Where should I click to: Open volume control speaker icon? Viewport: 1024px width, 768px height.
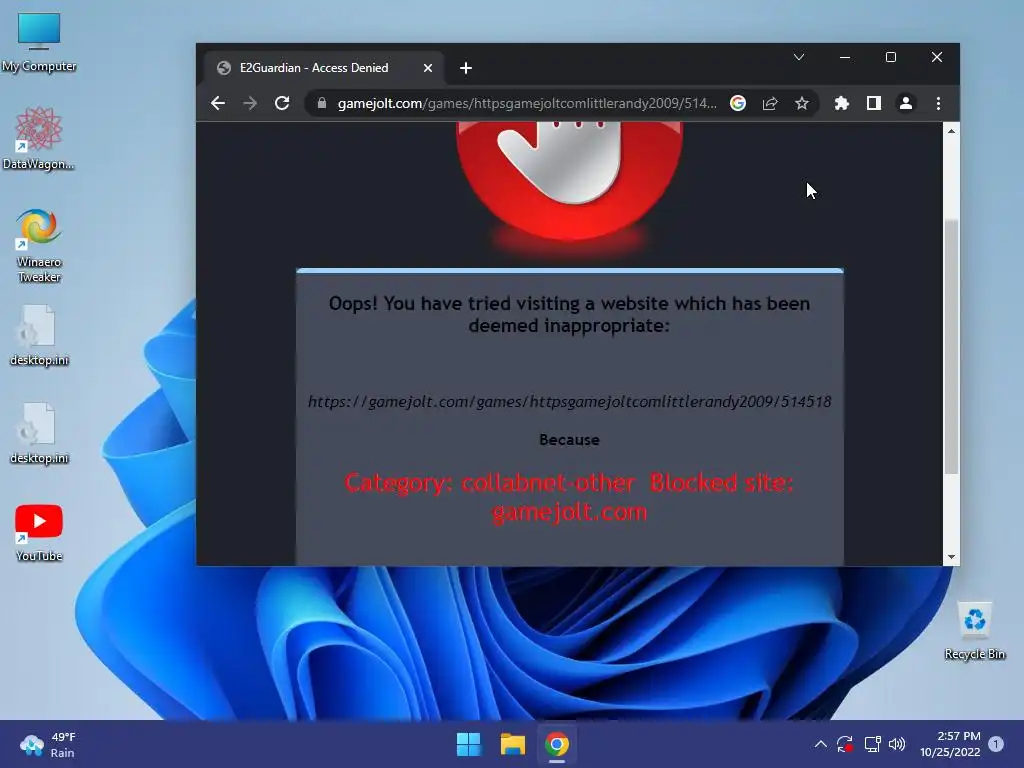[x=897, y=744]
